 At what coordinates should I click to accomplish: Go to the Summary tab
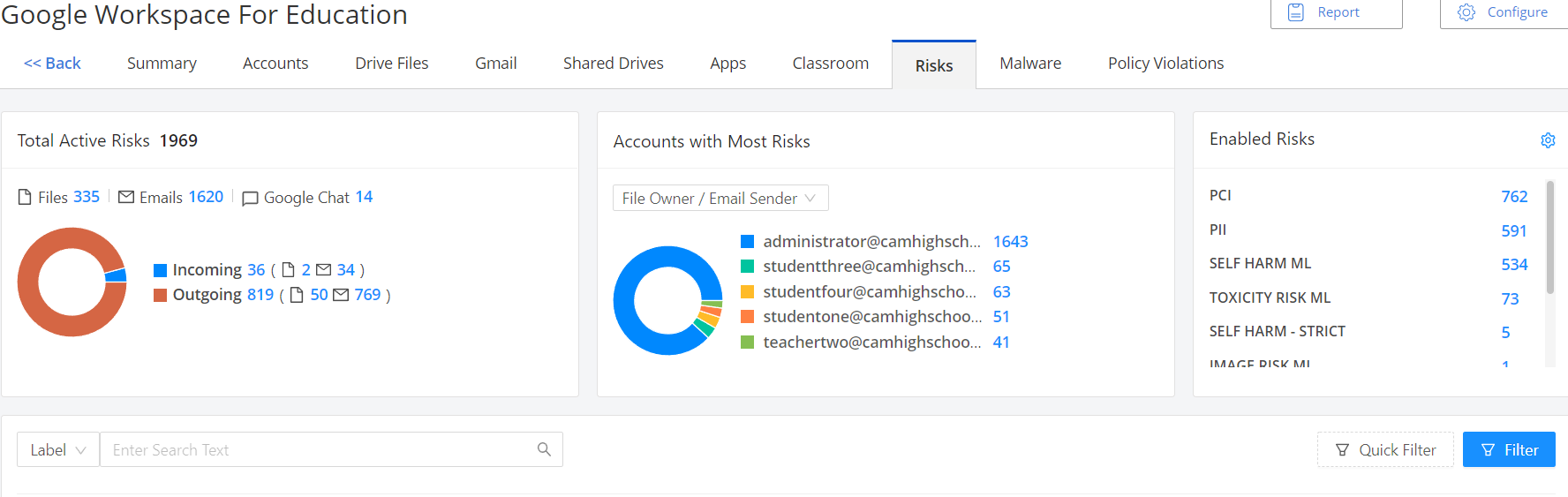coord(162,64)
